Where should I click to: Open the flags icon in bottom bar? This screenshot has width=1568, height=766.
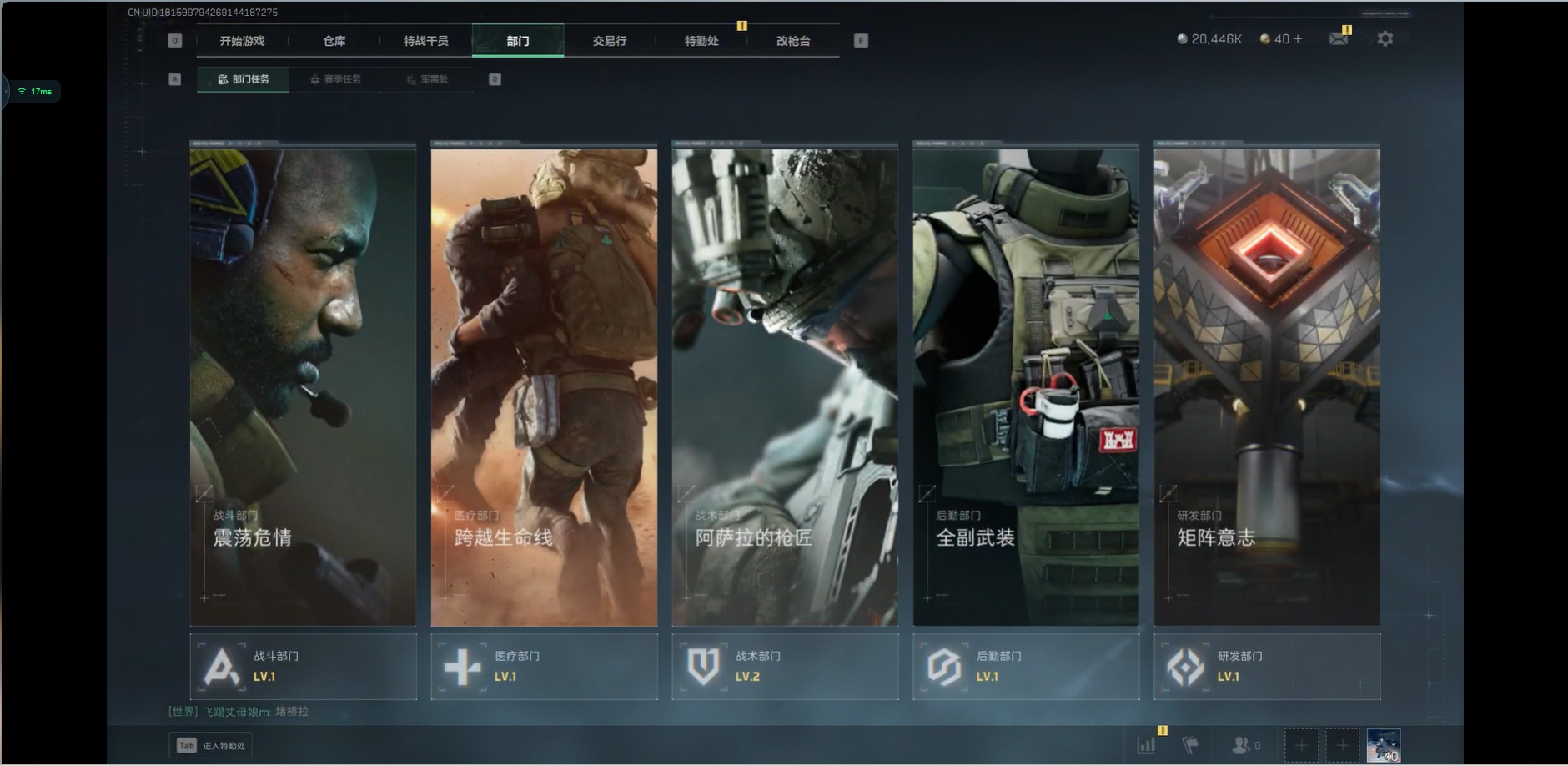[1191, 745]
